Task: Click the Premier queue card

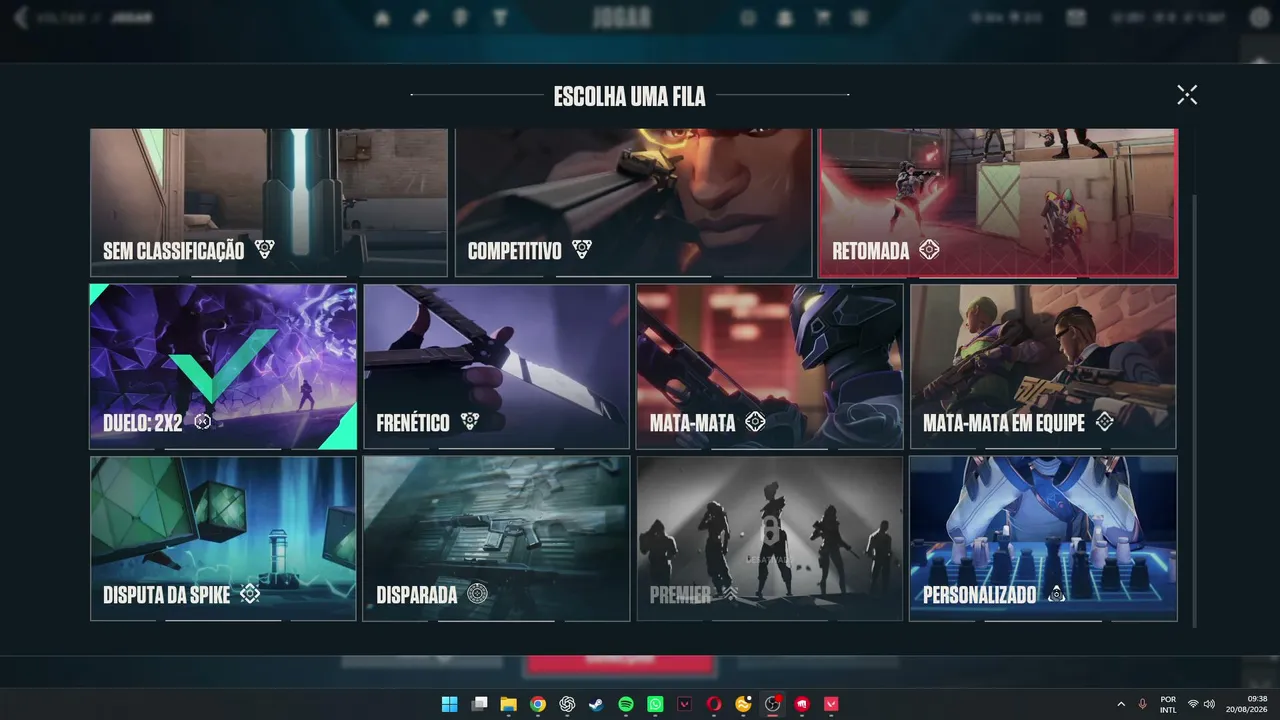Action: click(770, 539)
